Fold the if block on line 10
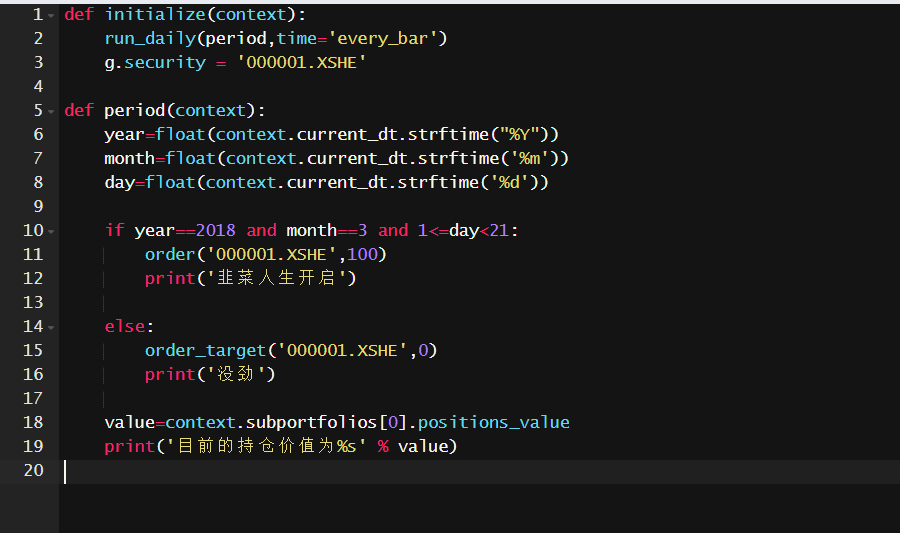 click(52, 231)
